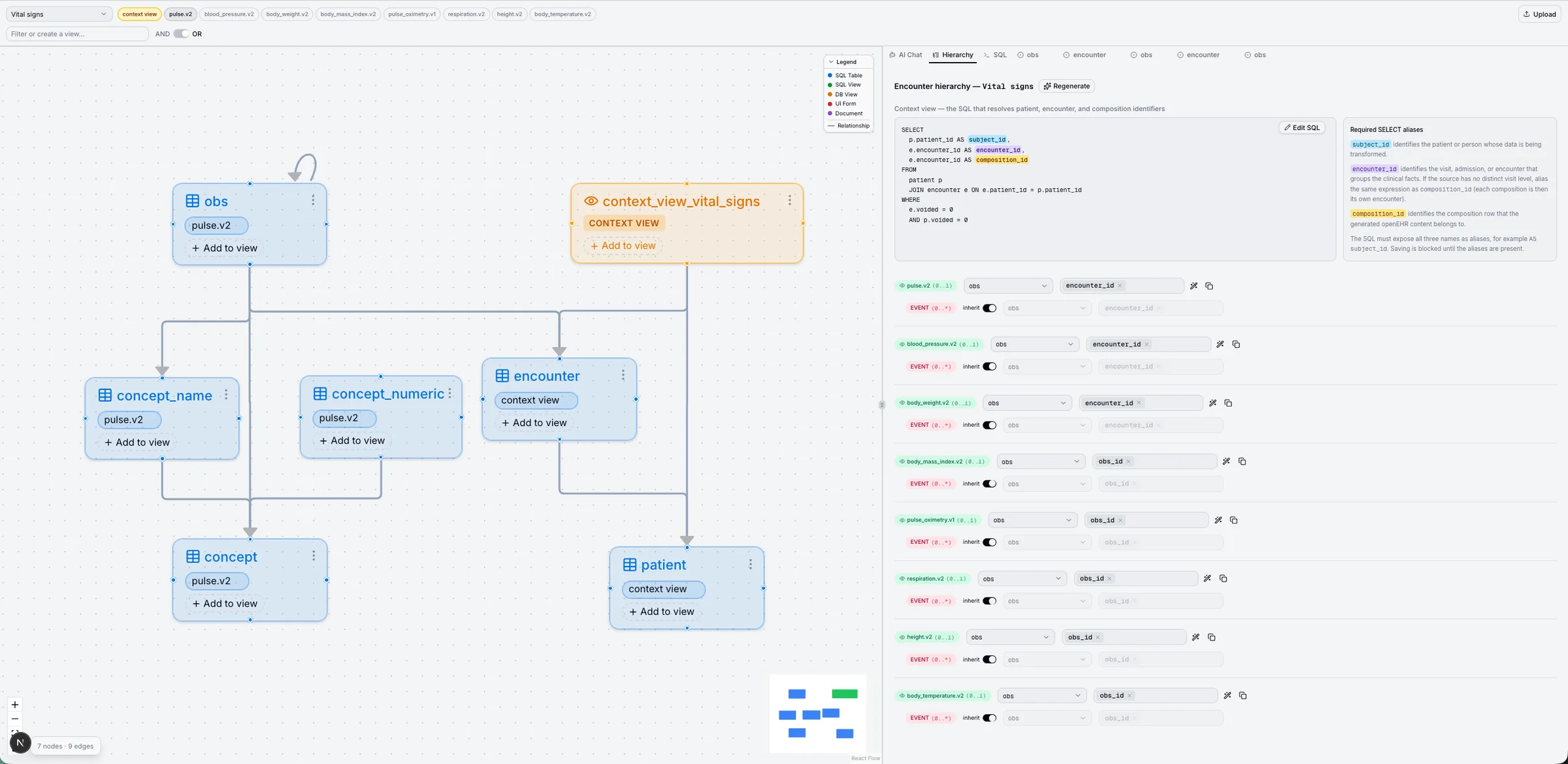Screen dimensions: 1568x764
Task: Open the concept_name node options menu
Action: pos(226,395)
